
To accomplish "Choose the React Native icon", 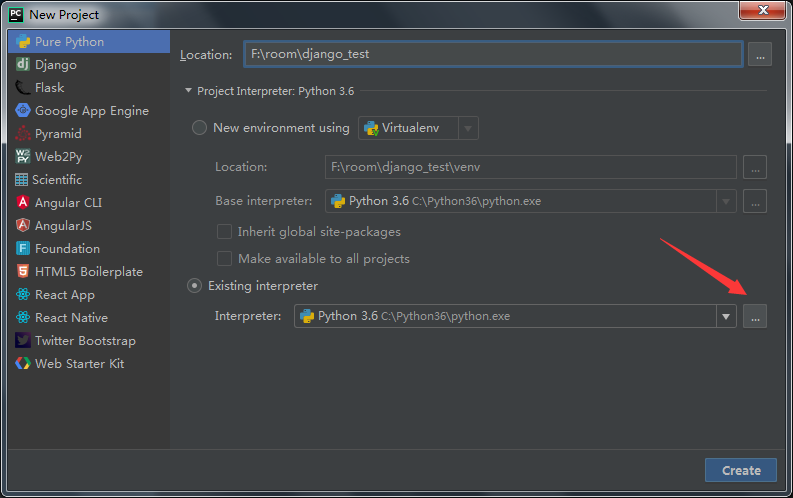I will point(23,318).
